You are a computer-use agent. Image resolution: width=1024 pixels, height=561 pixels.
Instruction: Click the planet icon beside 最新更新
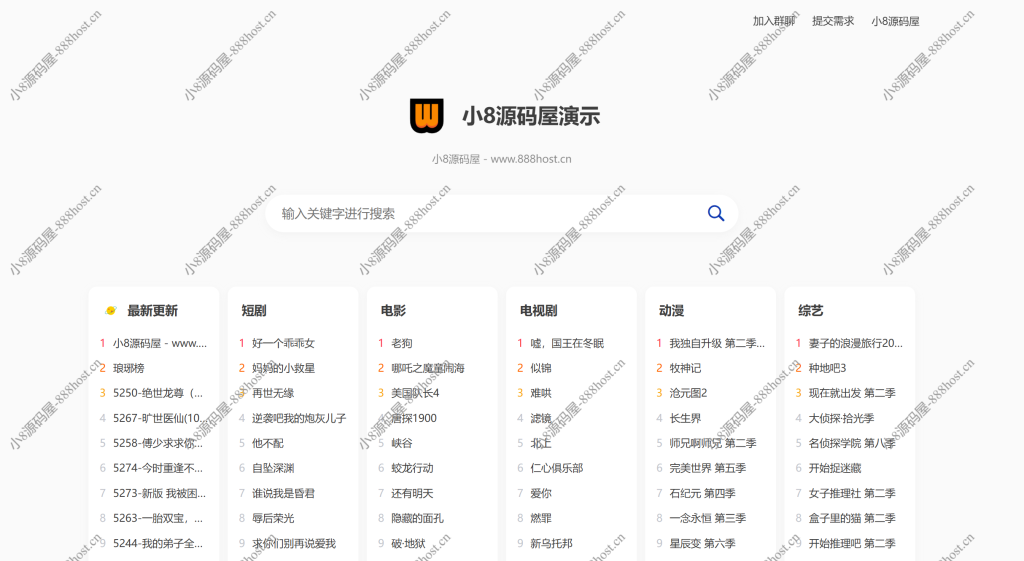tap(110, 311)
